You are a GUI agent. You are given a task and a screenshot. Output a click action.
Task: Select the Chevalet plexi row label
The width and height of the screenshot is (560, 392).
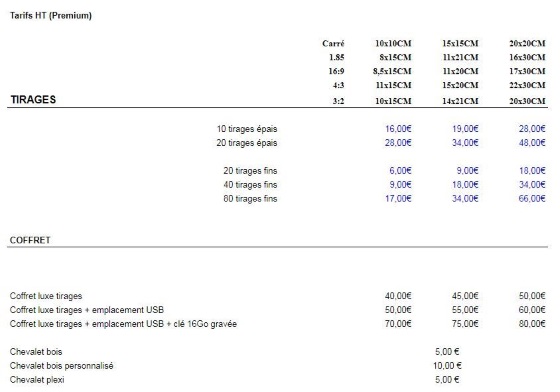point(37,380)
